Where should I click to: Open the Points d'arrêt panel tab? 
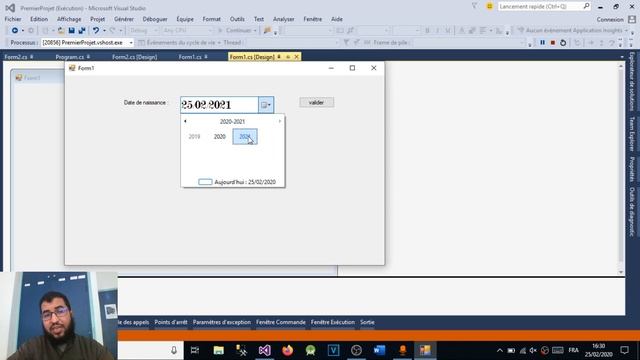[x=171, y=322]
